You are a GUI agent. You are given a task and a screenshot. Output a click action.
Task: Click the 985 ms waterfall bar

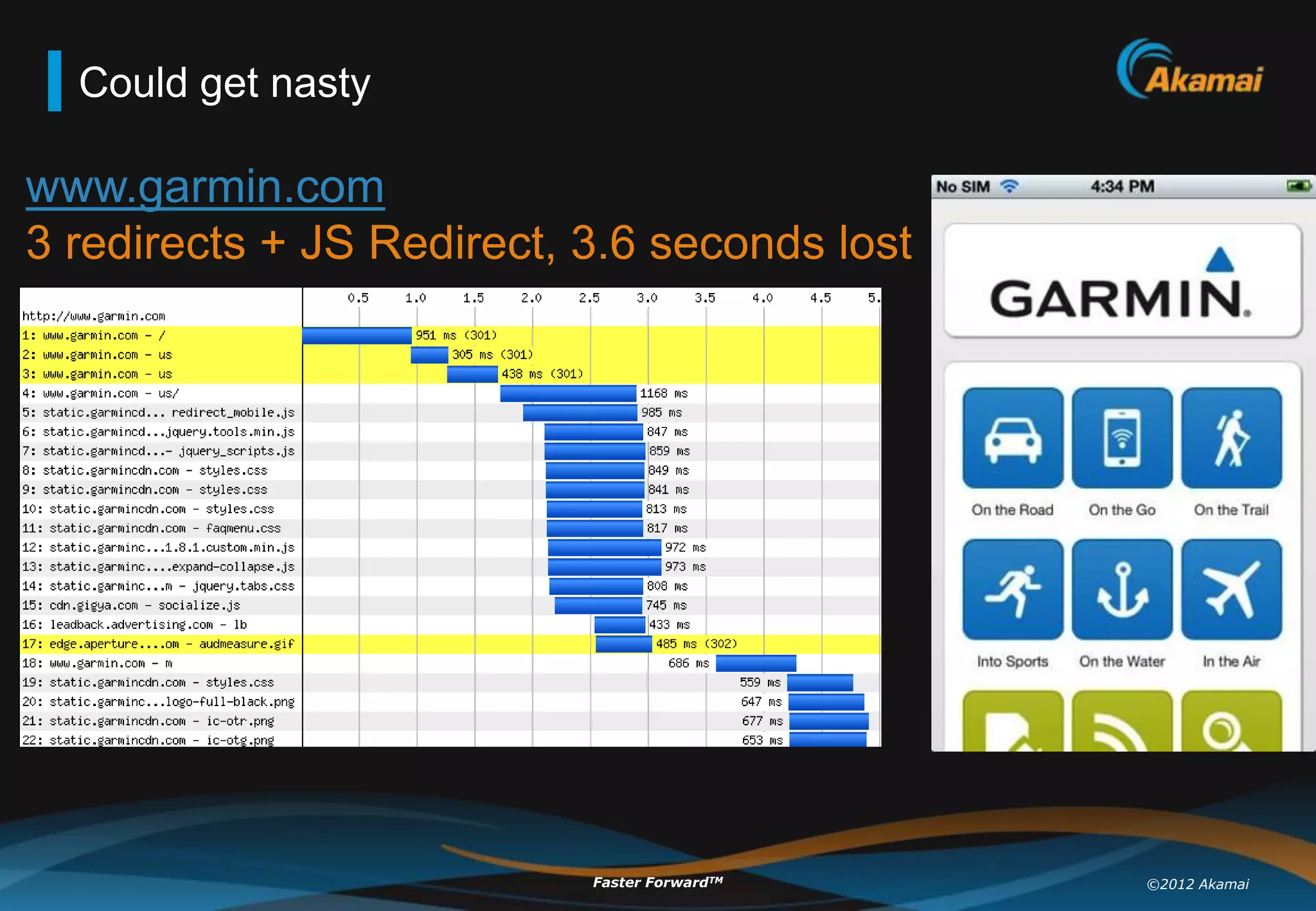[580, 412]
